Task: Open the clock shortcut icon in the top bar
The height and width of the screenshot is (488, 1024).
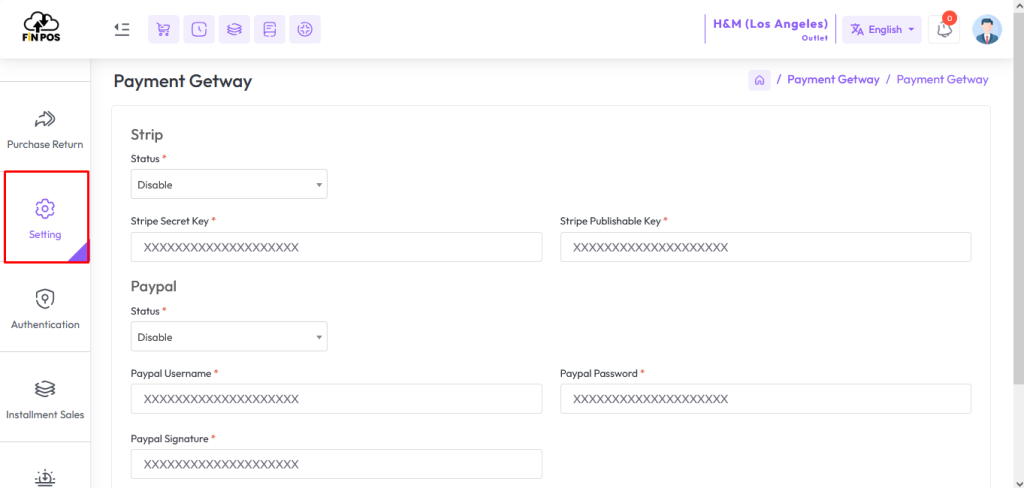Action: coord(199,29)
